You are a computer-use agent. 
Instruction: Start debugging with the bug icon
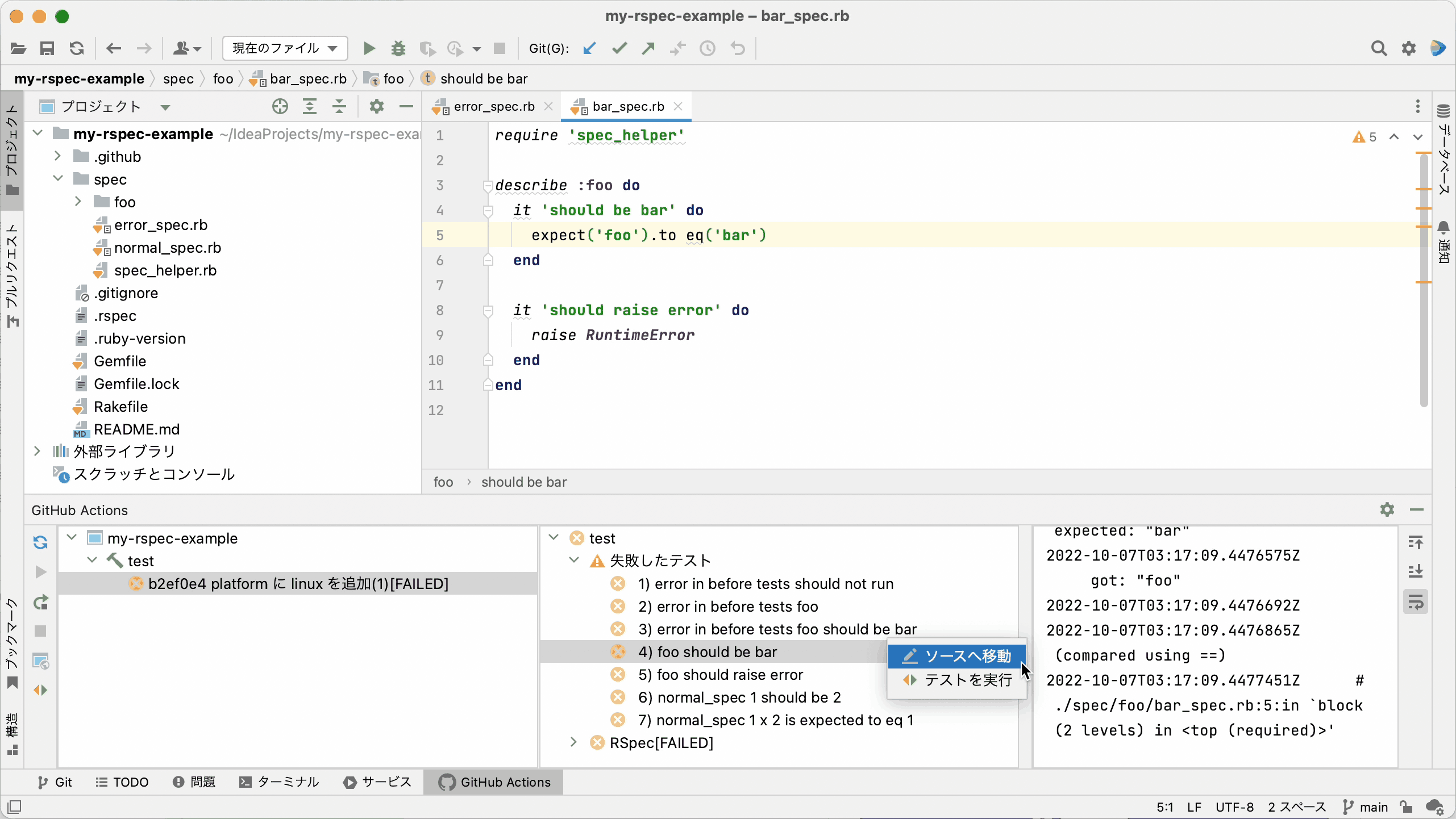point(398,48)
